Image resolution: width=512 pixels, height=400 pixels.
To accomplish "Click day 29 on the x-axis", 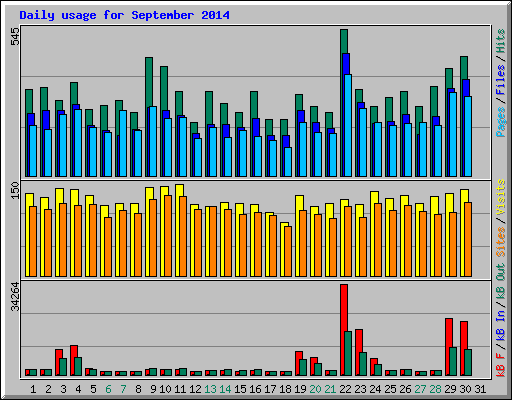I will pos(450,389).
